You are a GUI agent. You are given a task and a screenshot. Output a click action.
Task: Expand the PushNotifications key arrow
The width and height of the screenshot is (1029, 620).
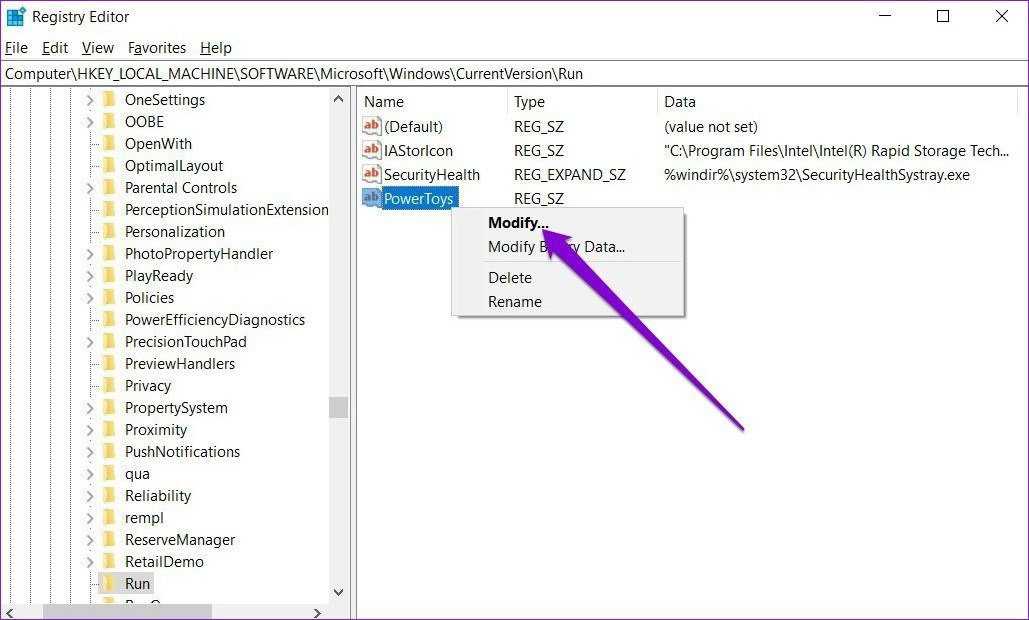[x=89, y=451]
